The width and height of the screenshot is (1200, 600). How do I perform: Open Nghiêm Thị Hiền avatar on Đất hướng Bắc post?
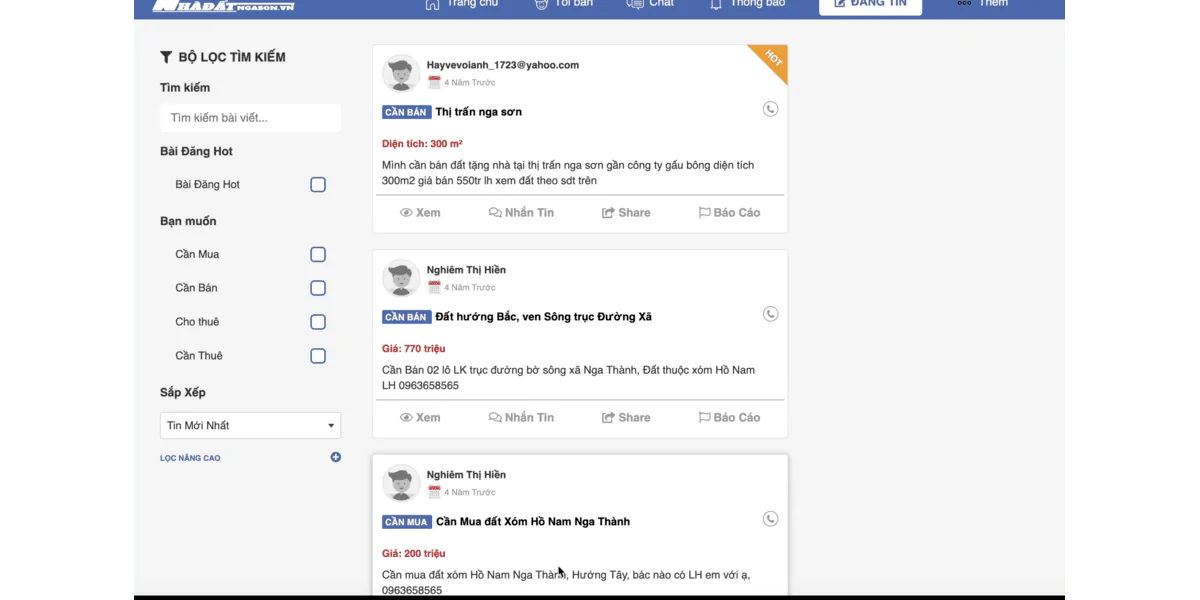pos(401,278)
